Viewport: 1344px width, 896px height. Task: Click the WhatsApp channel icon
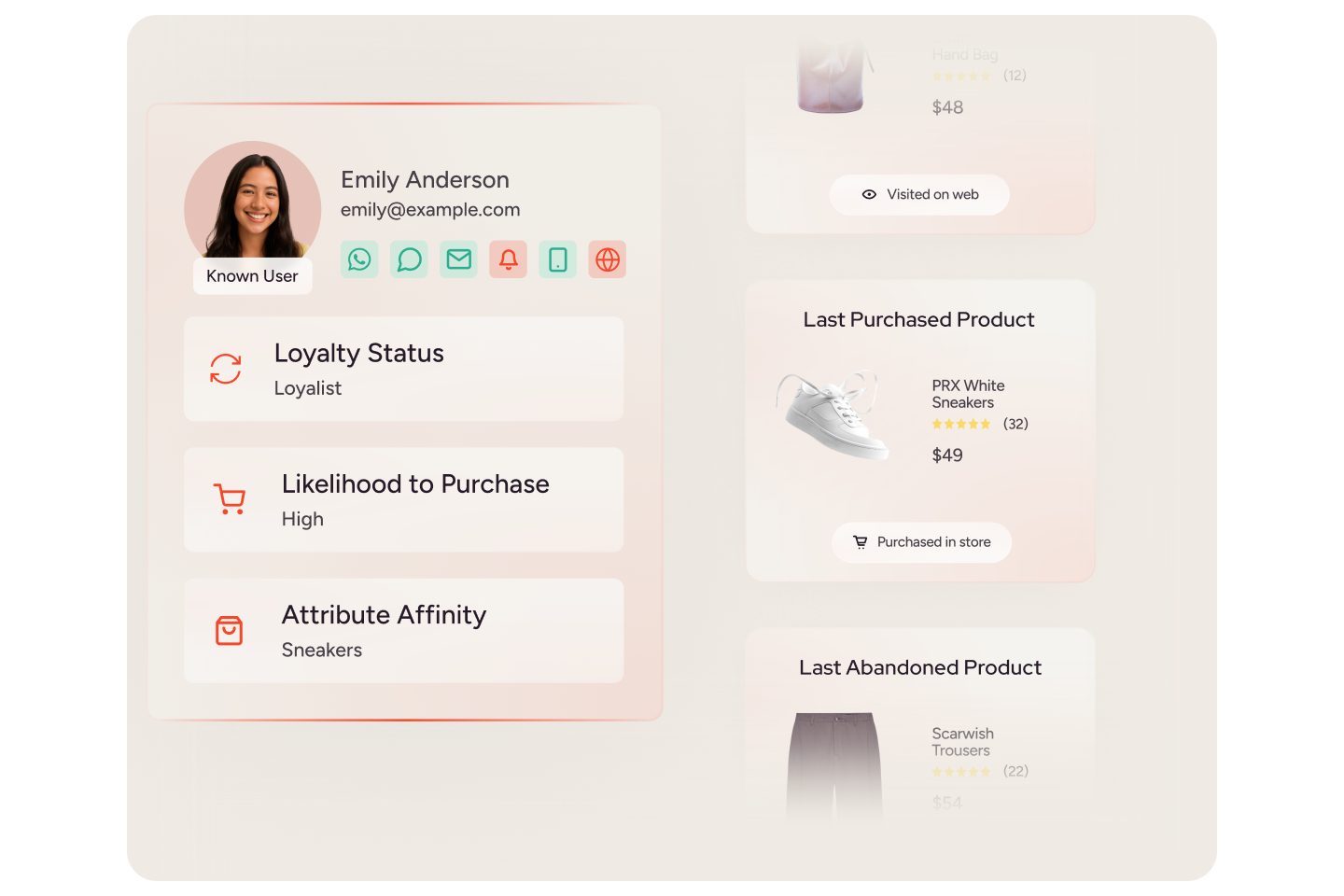[x=359, y=259]
